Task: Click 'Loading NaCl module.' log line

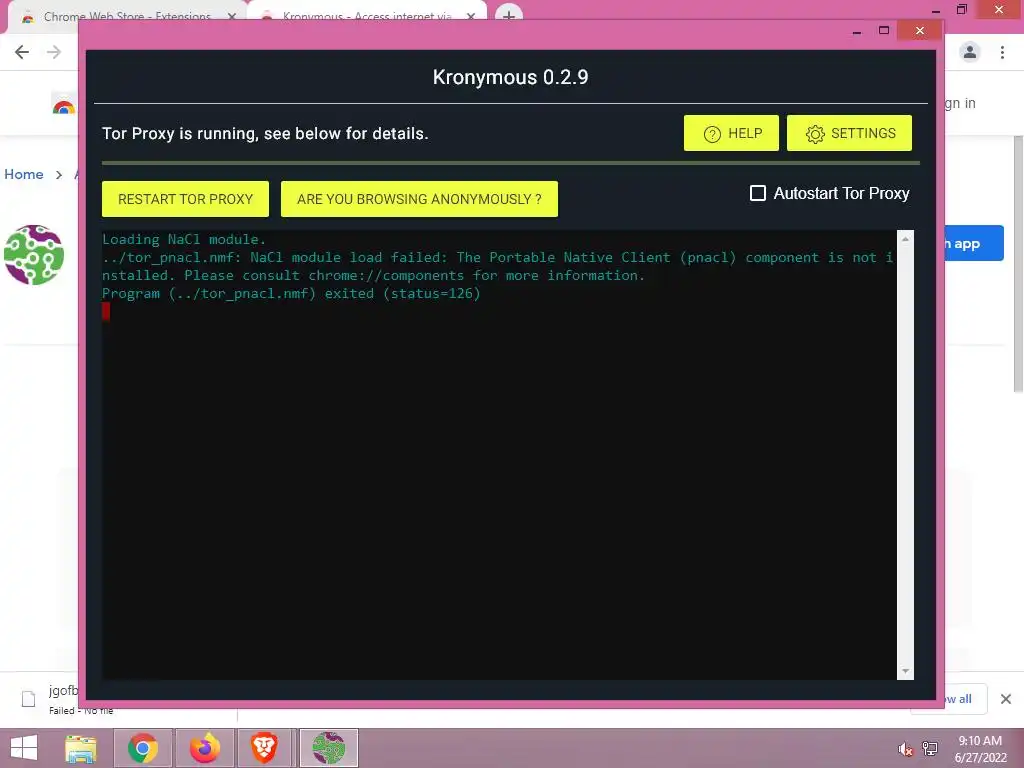Action: tap(184, 240)
